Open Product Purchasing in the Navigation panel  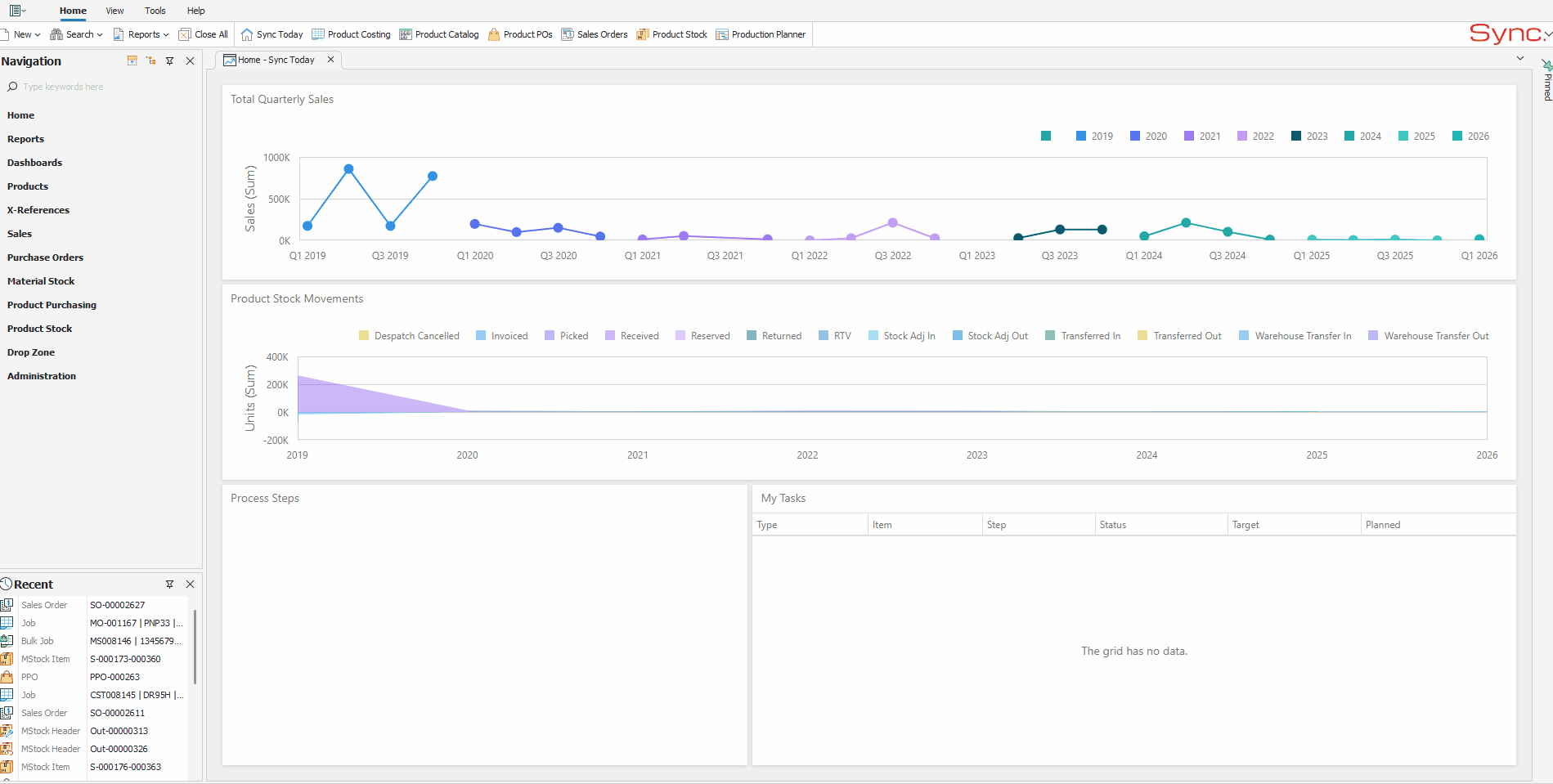click(52, 305)
